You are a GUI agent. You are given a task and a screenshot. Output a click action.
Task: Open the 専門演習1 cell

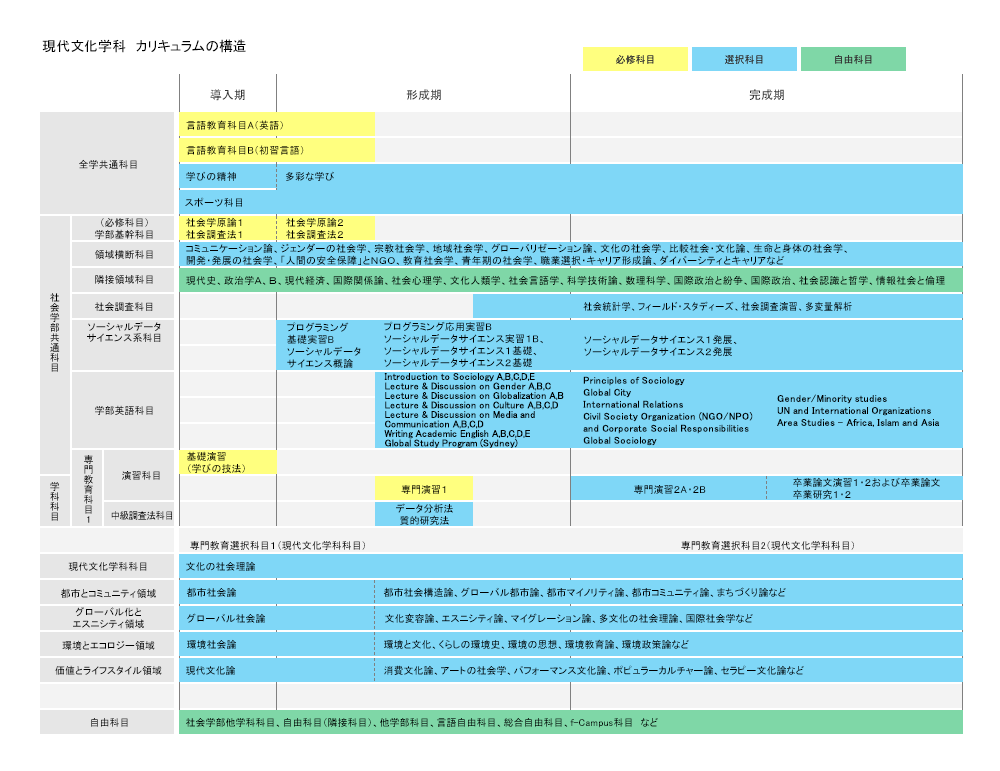[x=424, y=489]
